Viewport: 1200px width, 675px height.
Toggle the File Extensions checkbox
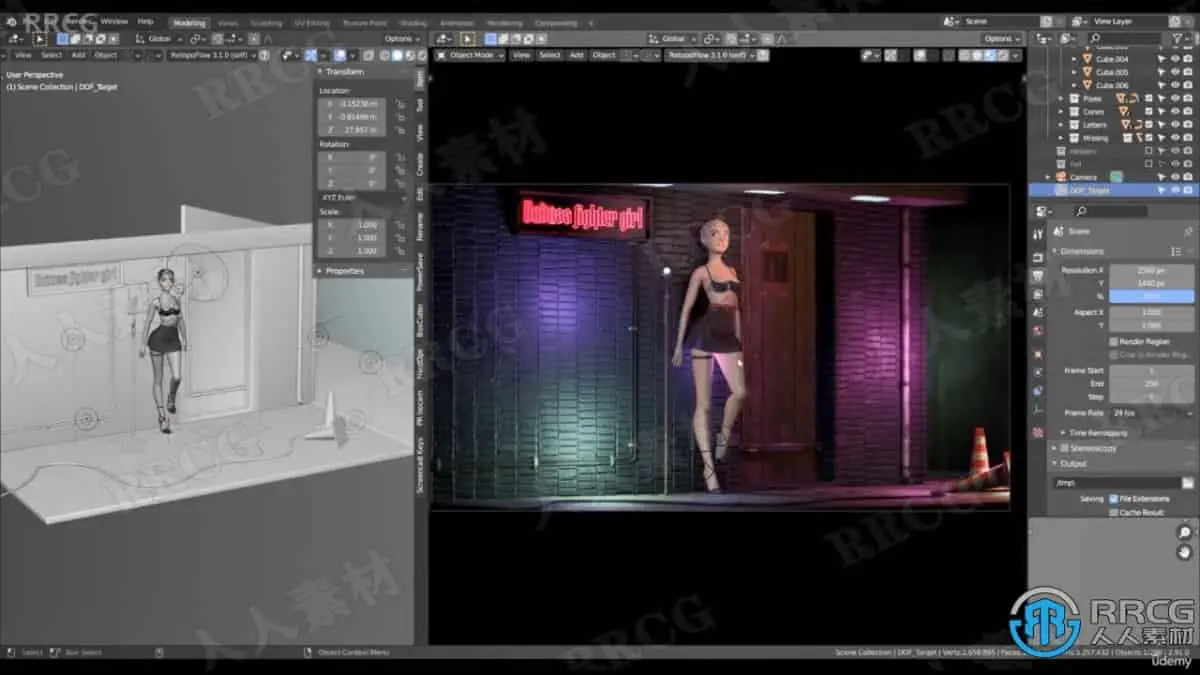coord(1114,498)
